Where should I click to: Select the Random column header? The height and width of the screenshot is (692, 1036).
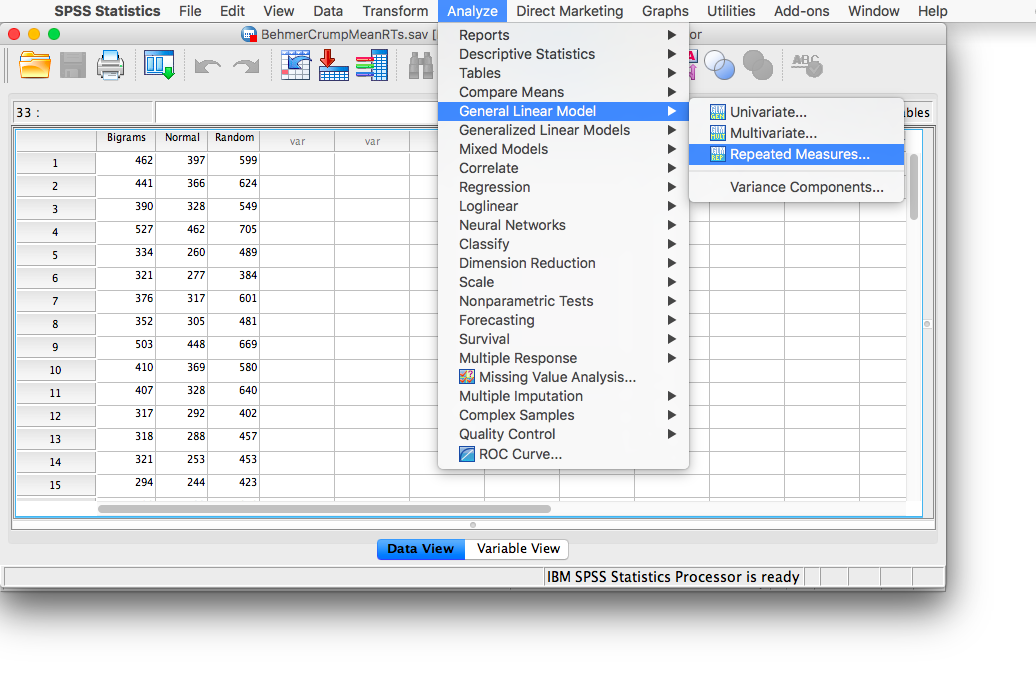pos(234,138)
